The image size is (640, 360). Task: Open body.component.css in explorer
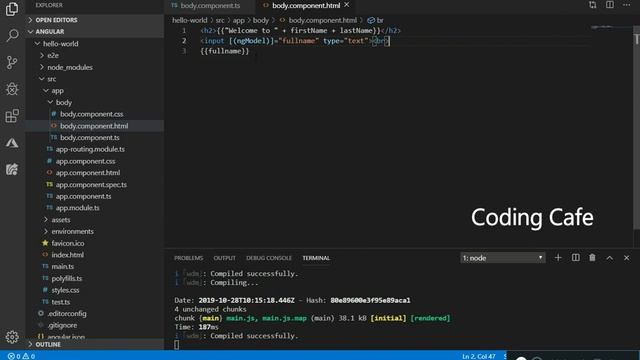click(x=95, y=114)
